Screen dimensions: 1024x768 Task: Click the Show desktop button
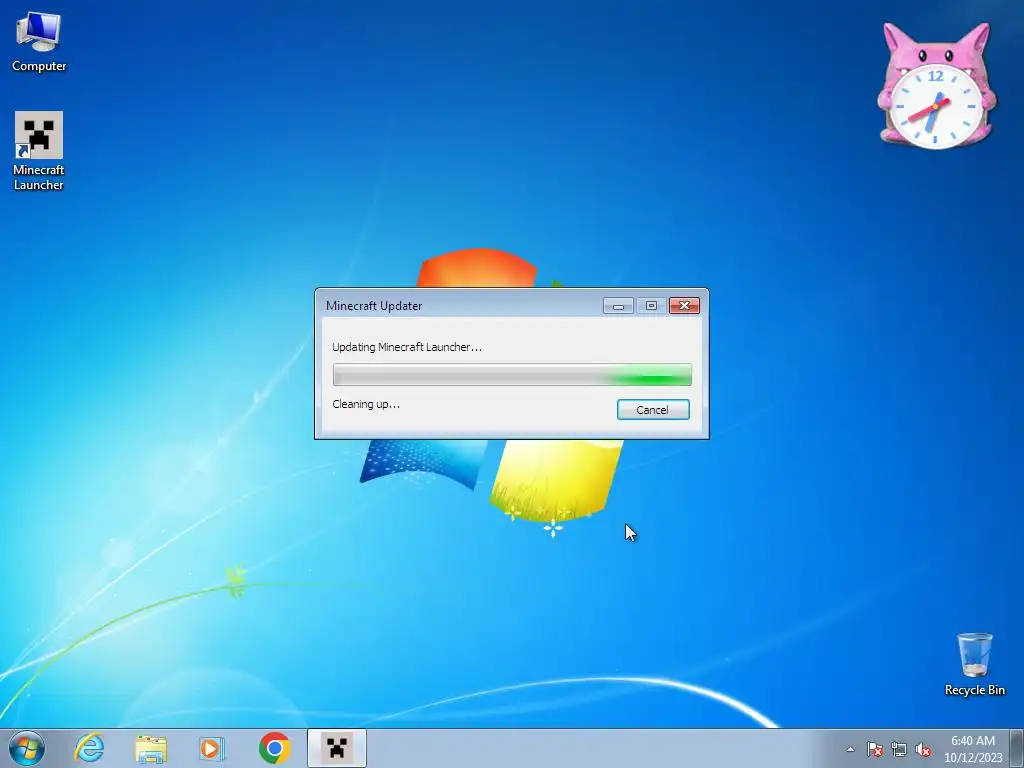click(x=1016, y=748)
